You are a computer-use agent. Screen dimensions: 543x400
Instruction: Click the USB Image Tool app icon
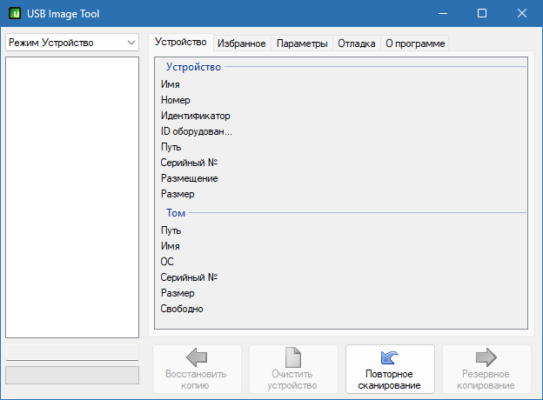pos(15,14)
